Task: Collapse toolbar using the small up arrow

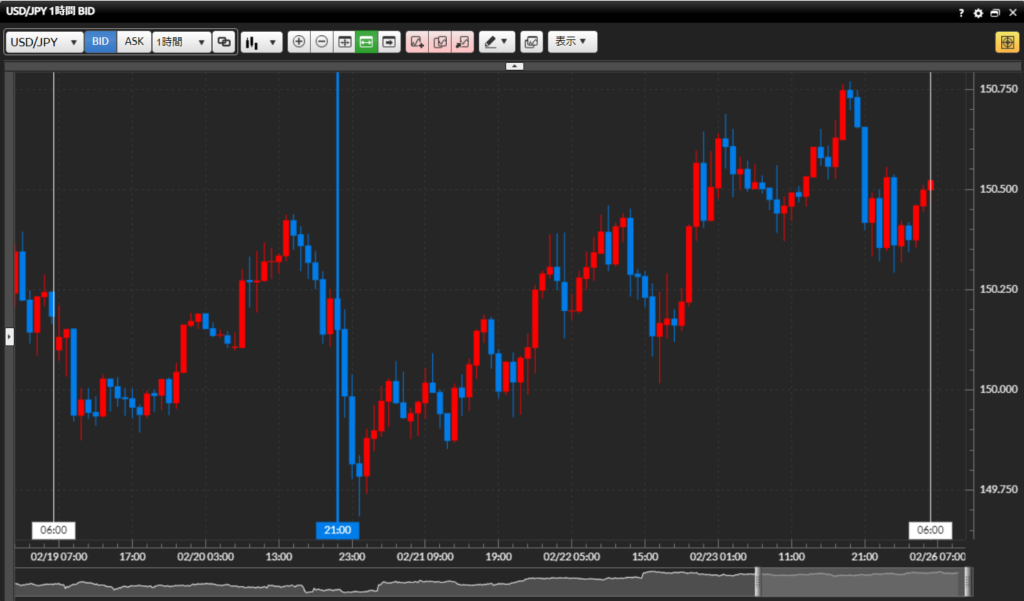Action: [514, 66]
